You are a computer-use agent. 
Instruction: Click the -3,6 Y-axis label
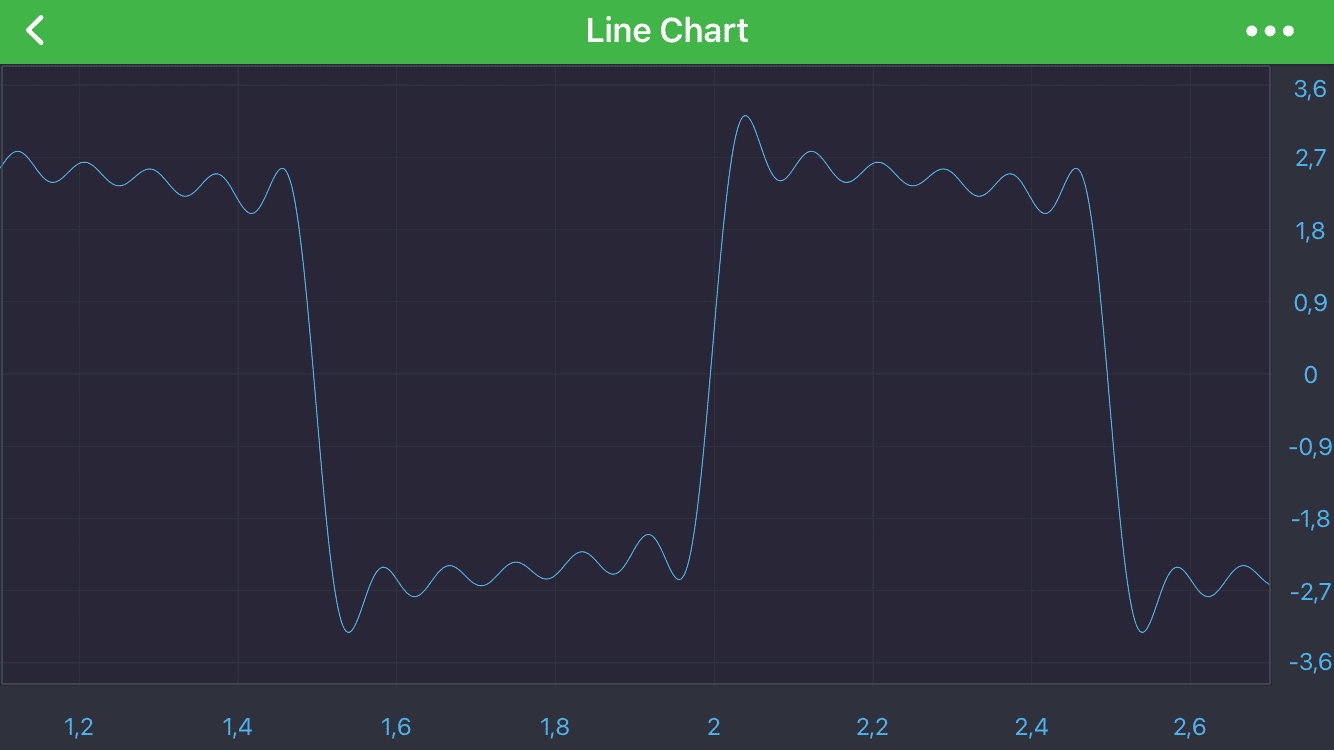1309,662
